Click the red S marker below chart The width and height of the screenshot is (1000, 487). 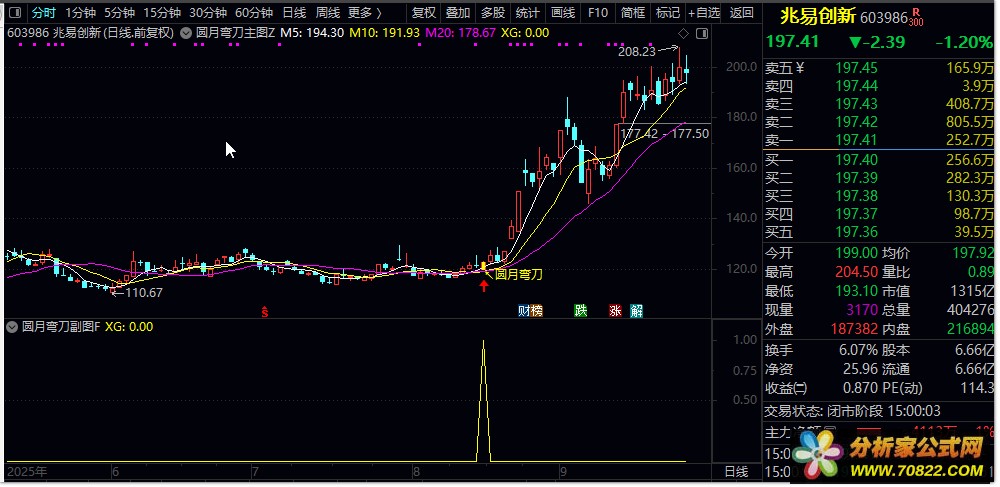click(x=265, y=312)
